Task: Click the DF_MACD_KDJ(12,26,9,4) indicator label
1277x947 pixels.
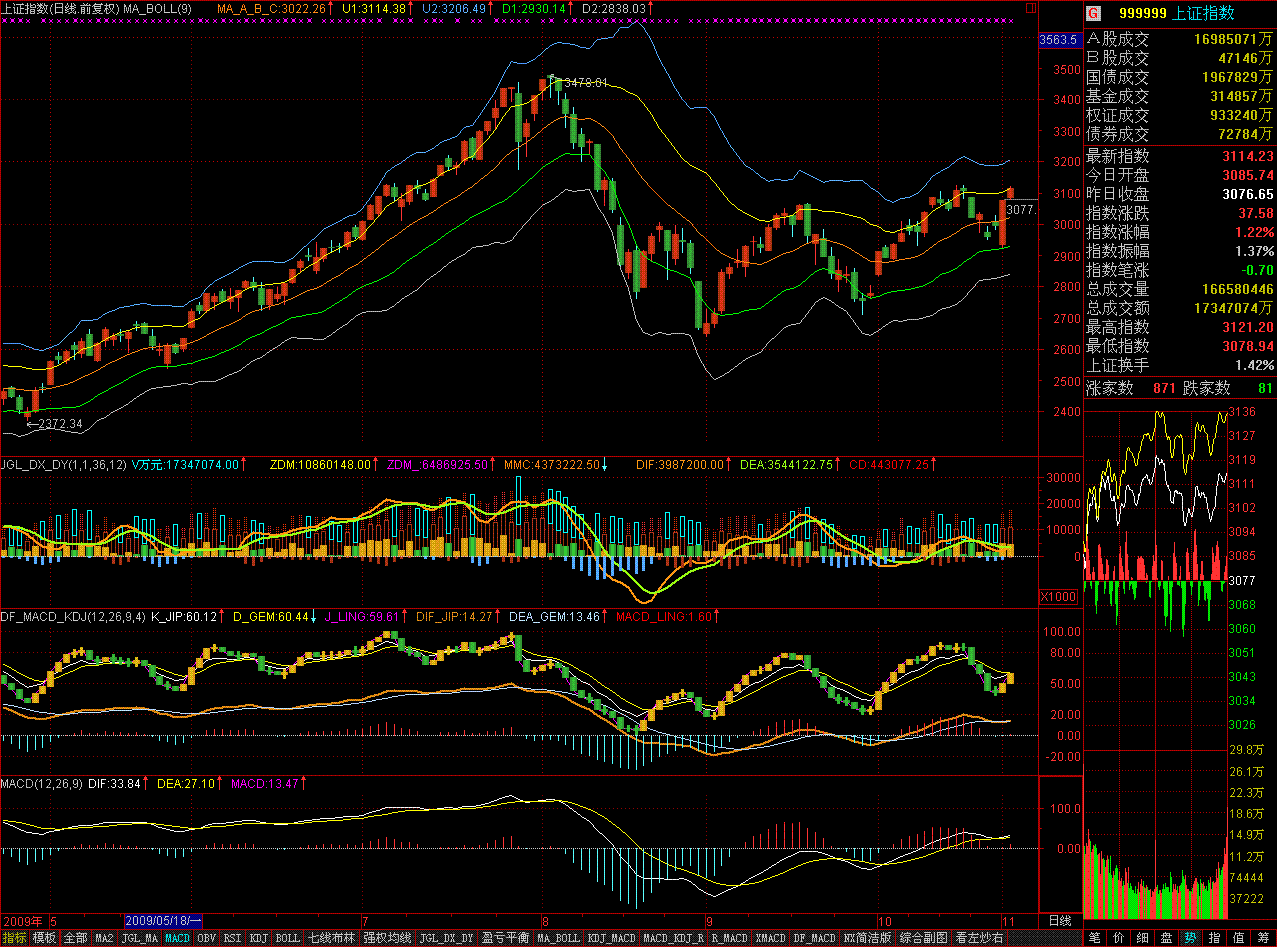Action: [x=73, y=616]
